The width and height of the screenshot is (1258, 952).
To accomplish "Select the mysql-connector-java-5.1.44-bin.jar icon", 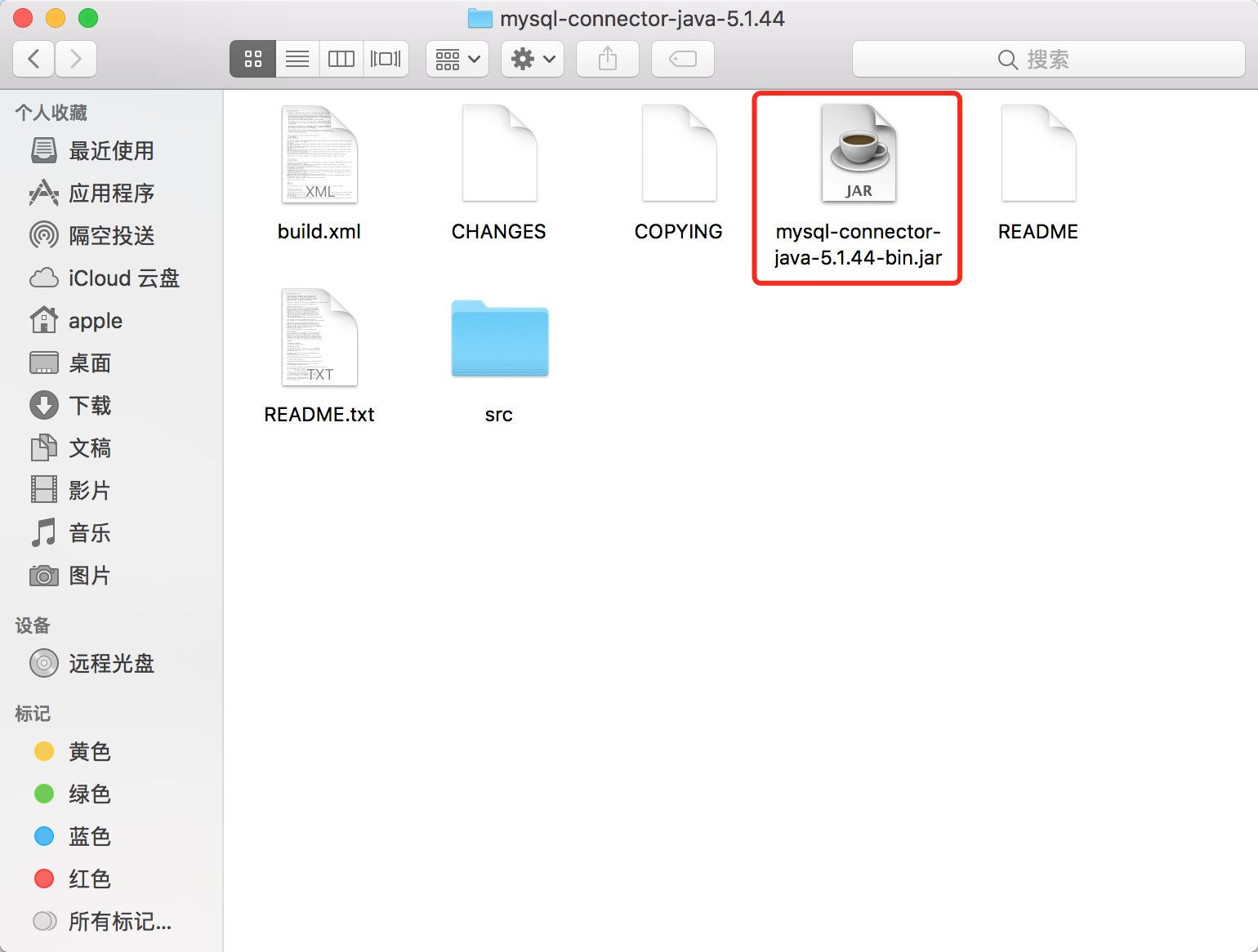I will coord(859,153).
